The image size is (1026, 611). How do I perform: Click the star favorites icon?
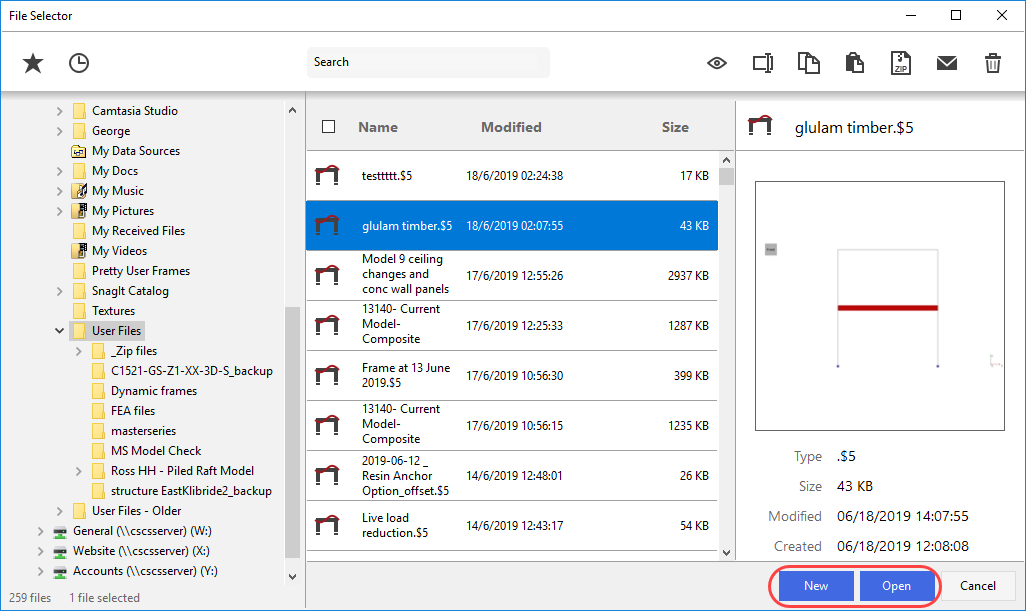point(33,63)
